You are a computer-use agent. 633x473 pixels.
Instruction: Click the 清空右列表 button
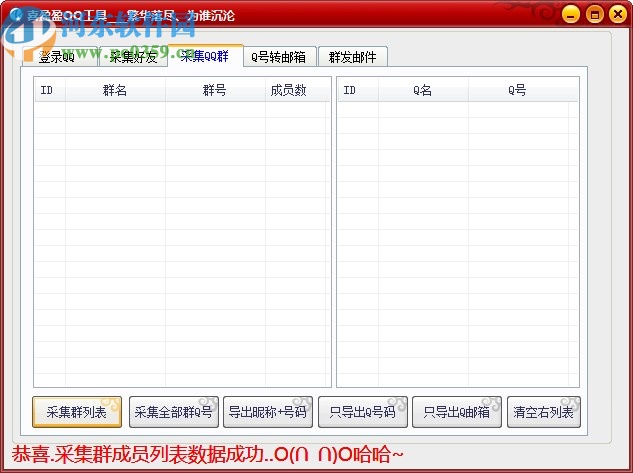click(x=544, y=412)
